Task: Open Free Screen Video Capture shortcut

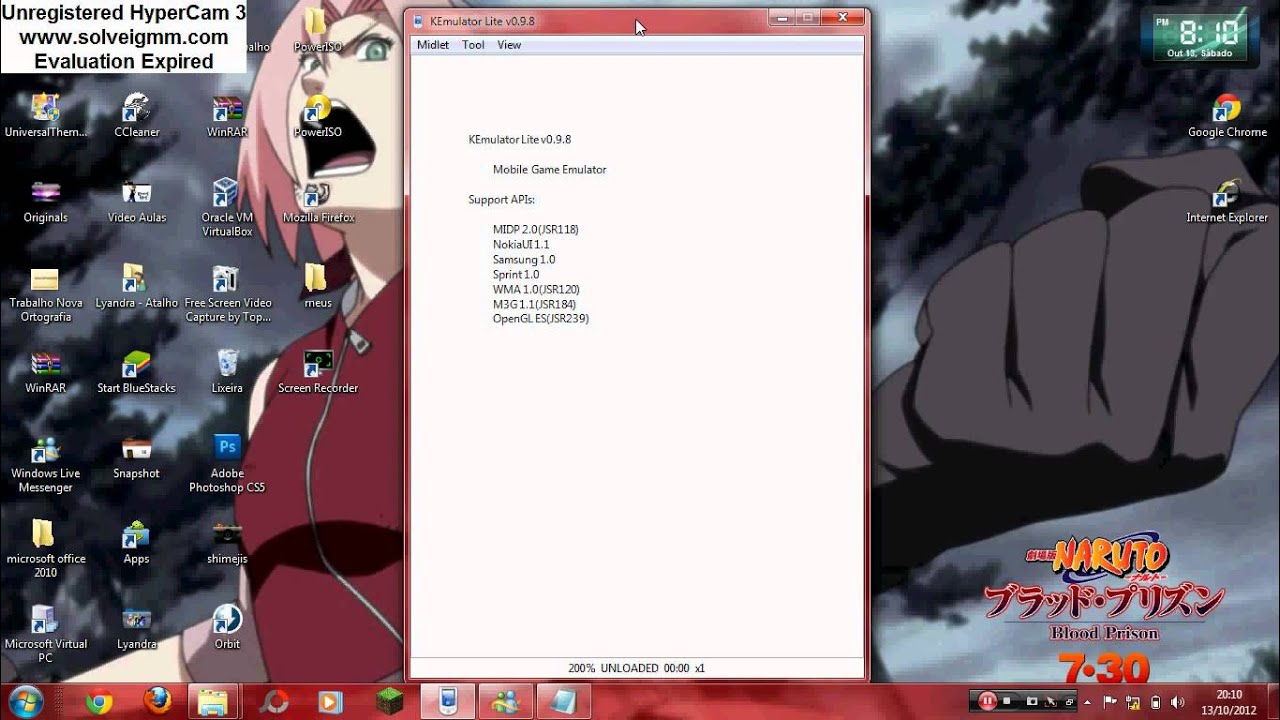Action: [227, 294]
